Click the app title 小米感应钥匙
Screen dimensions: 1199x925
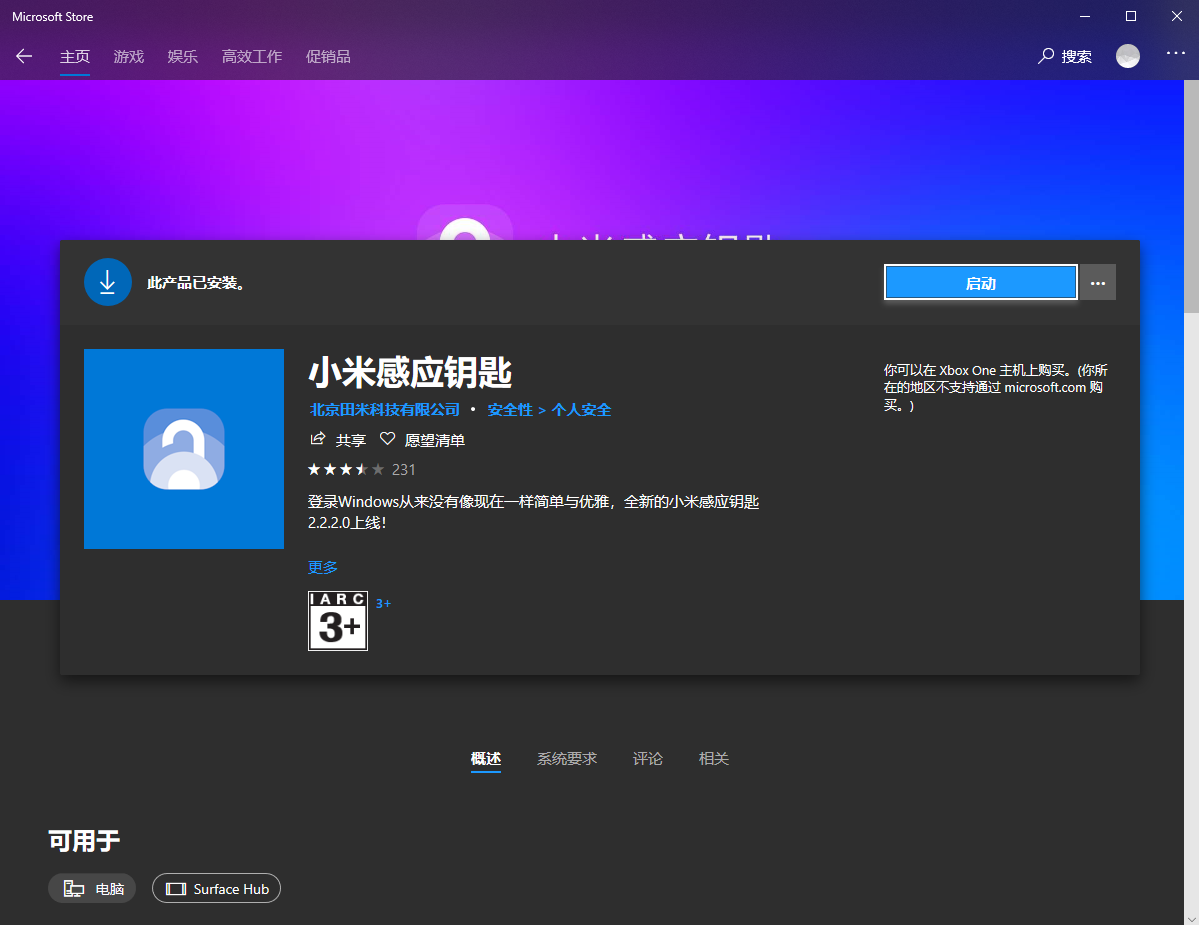click(410, 372)
